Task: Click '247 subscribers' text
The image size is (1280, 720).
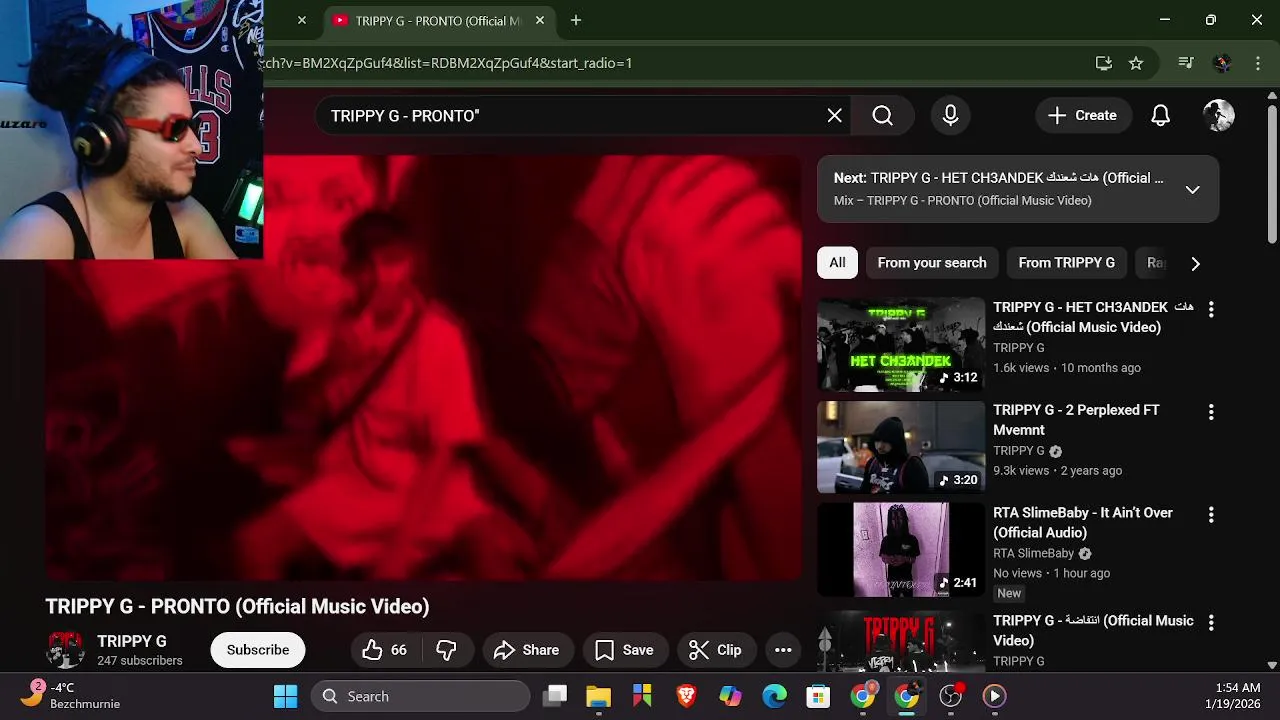Action: (140, 661)
